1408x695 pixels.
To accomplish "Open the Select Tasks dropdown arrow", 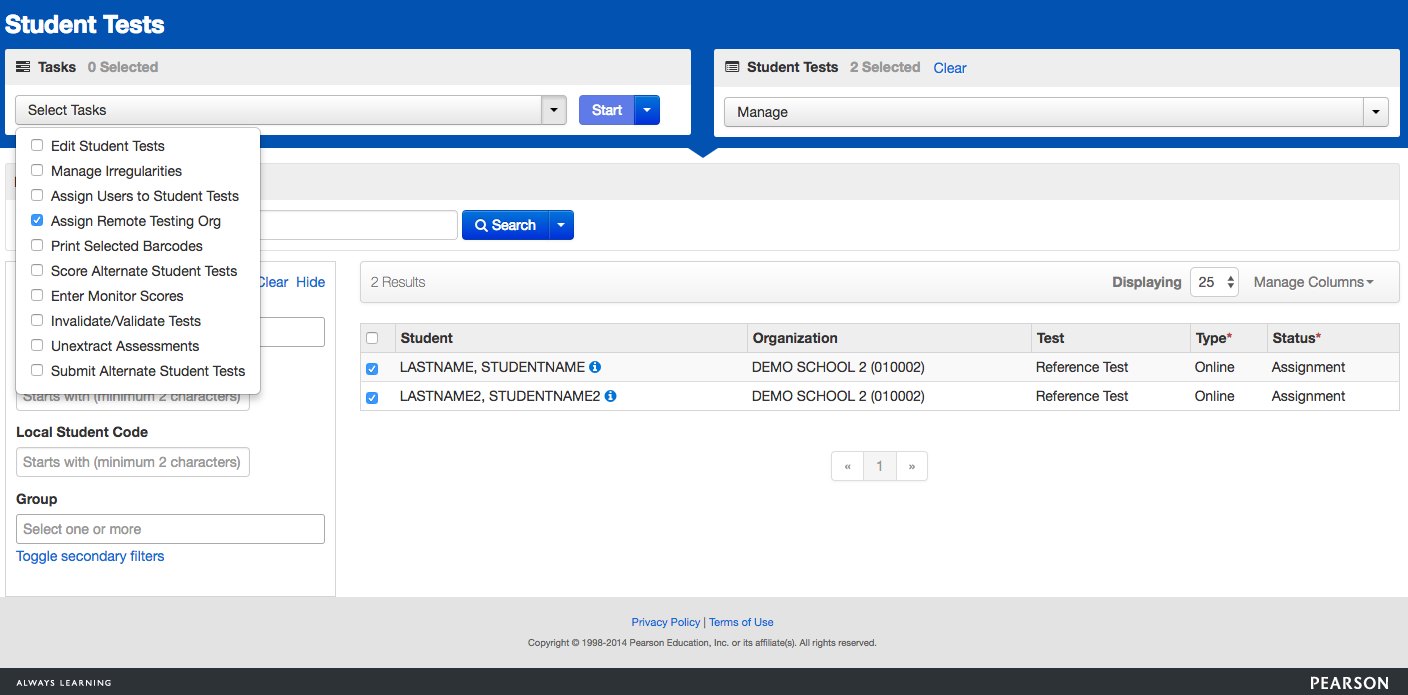I will pos(554,110).
